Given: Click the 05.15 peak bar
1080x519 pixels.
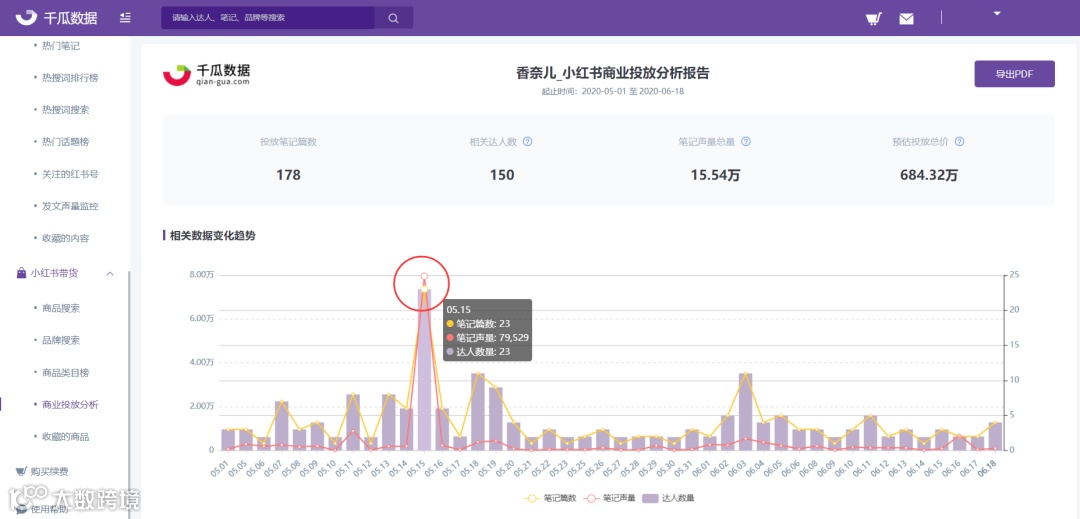Looking at the screenshot, I should [424, 369].
